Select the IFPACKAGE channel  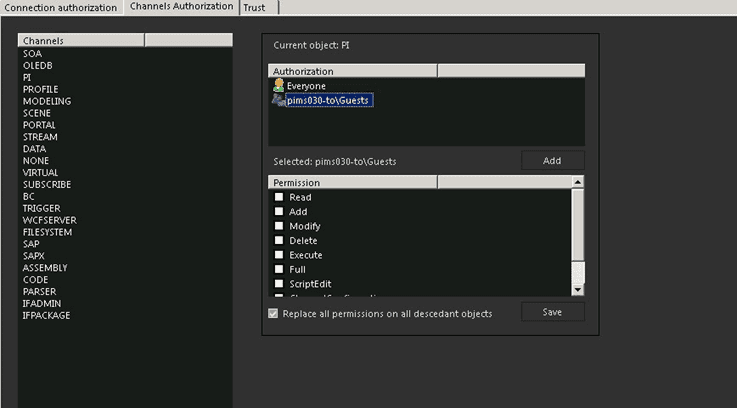[x=47, y=315]
